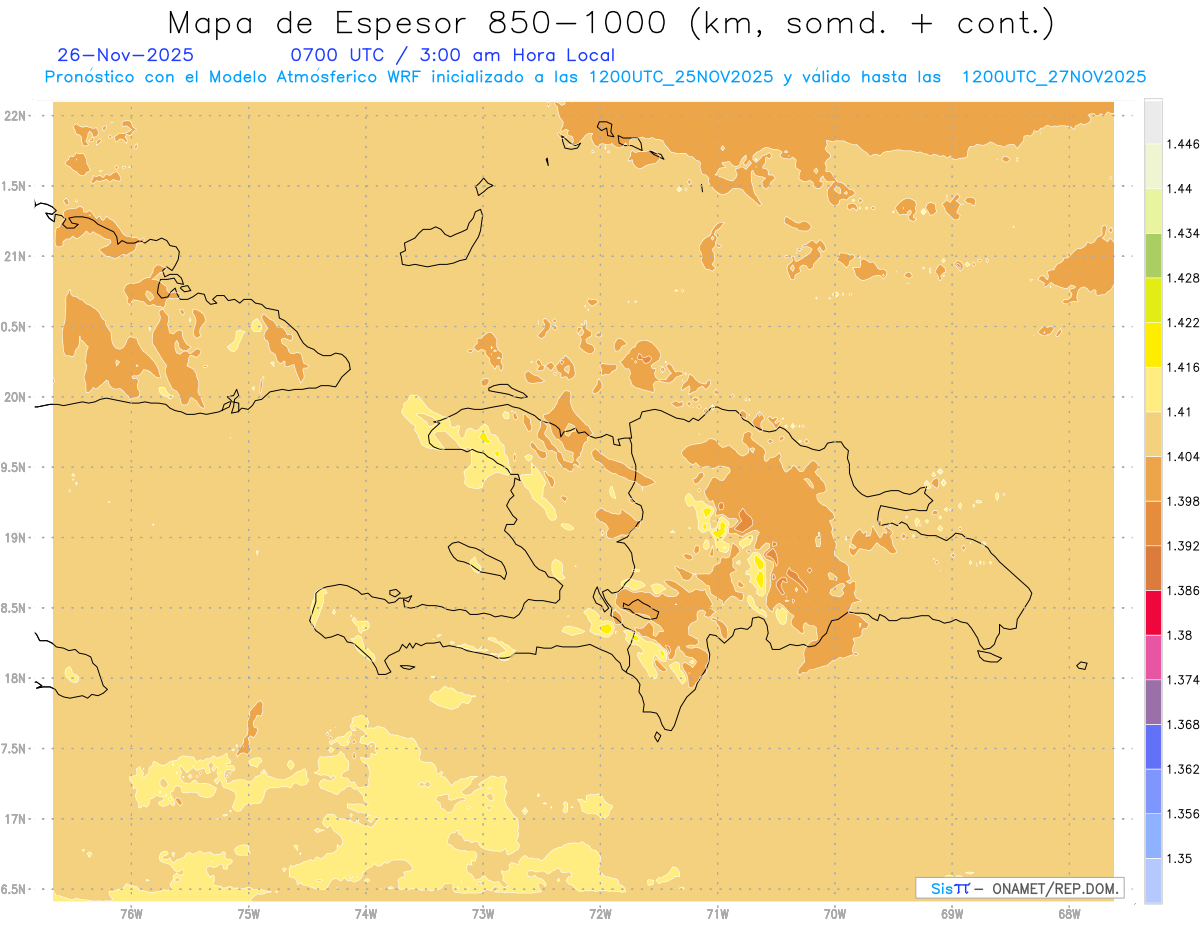Click the valid-until time "1200UTC_27NOV2025"

[x=1053, y=77]
